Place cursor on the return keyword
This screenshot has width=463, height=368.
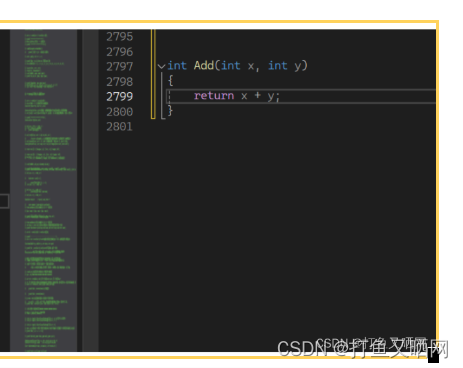(x=214, y=96)
